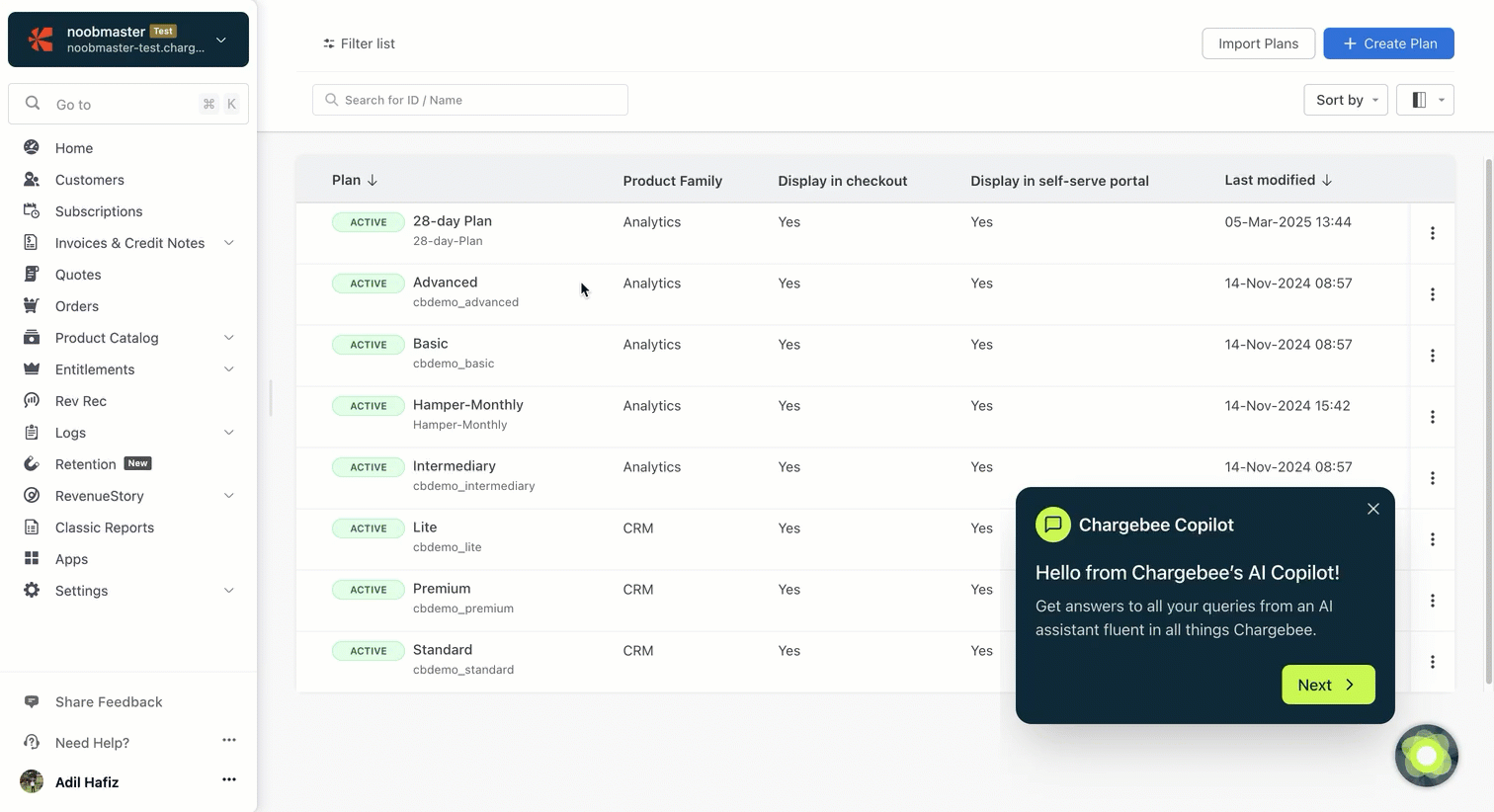Screen dimensions: 1494x812
Task: Open the actions menu for 28-day Plan
Action: click(x=1432, y=233)
